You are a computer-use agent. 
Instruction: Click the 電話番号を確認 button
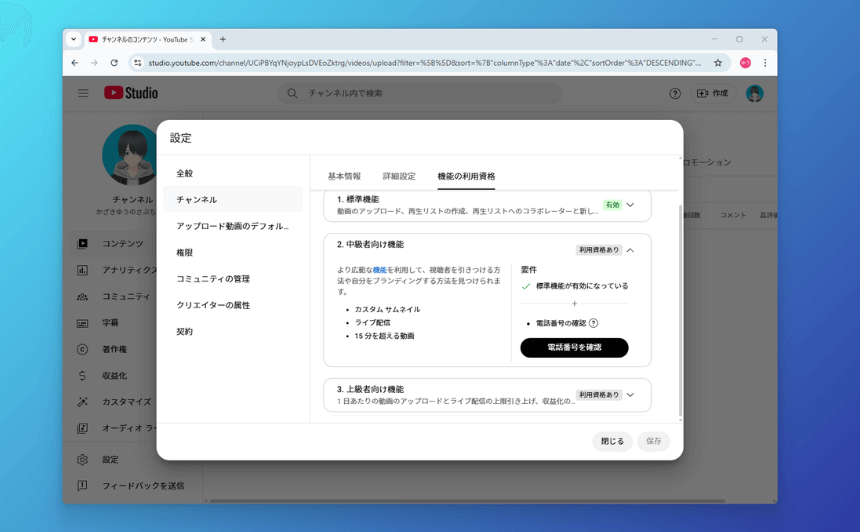point(574,348)
